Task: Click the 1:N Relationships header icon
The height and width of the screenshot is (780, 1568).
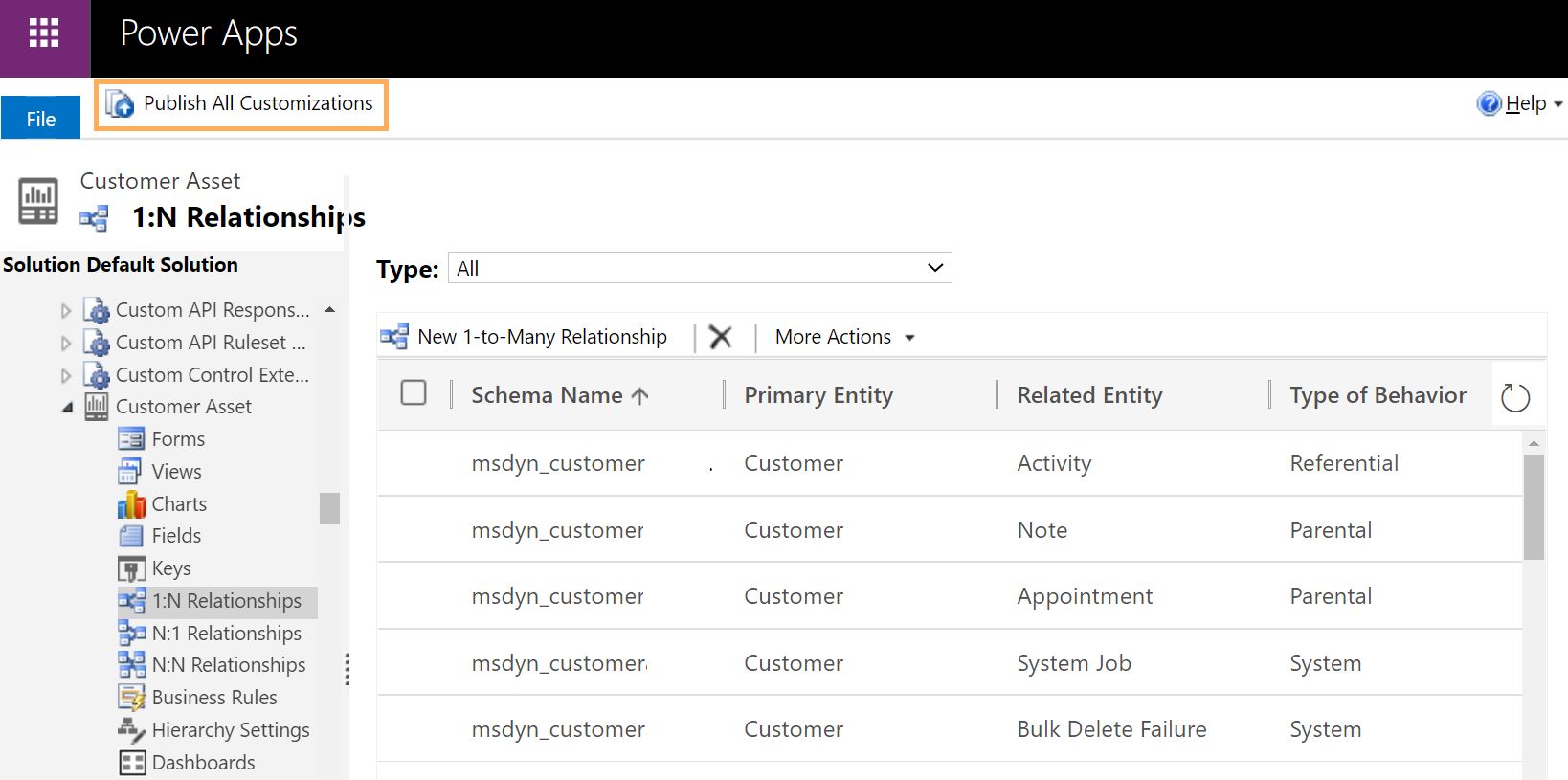Action: coord(94,218)
